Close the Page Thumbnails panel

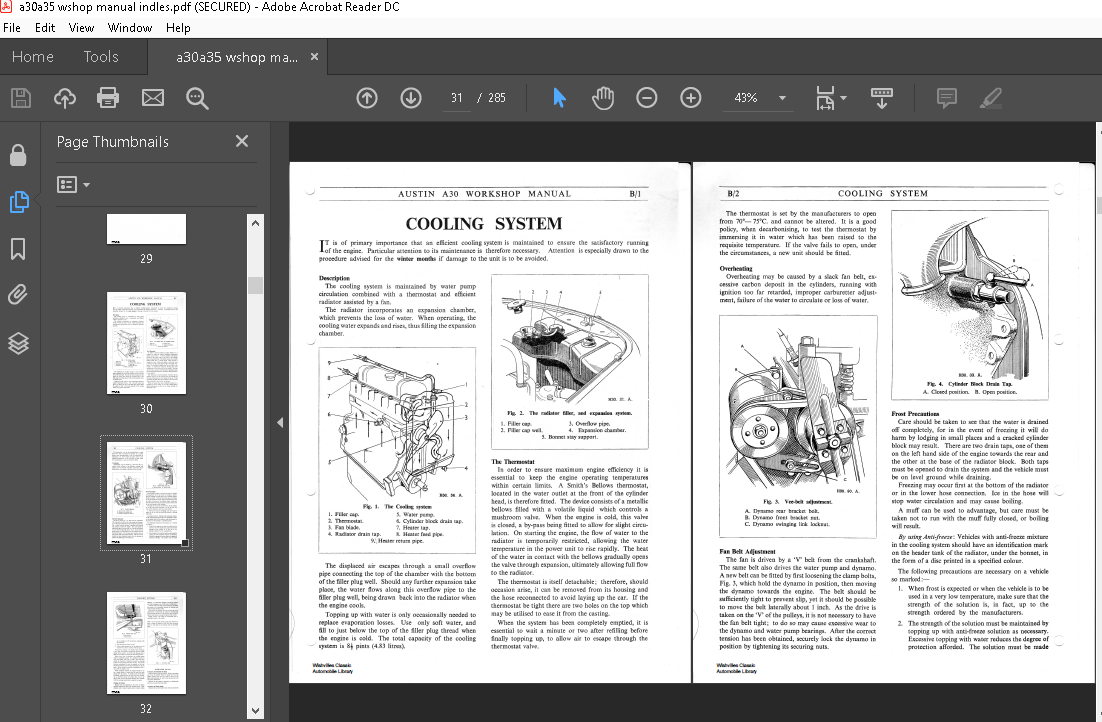pos(242,142)
